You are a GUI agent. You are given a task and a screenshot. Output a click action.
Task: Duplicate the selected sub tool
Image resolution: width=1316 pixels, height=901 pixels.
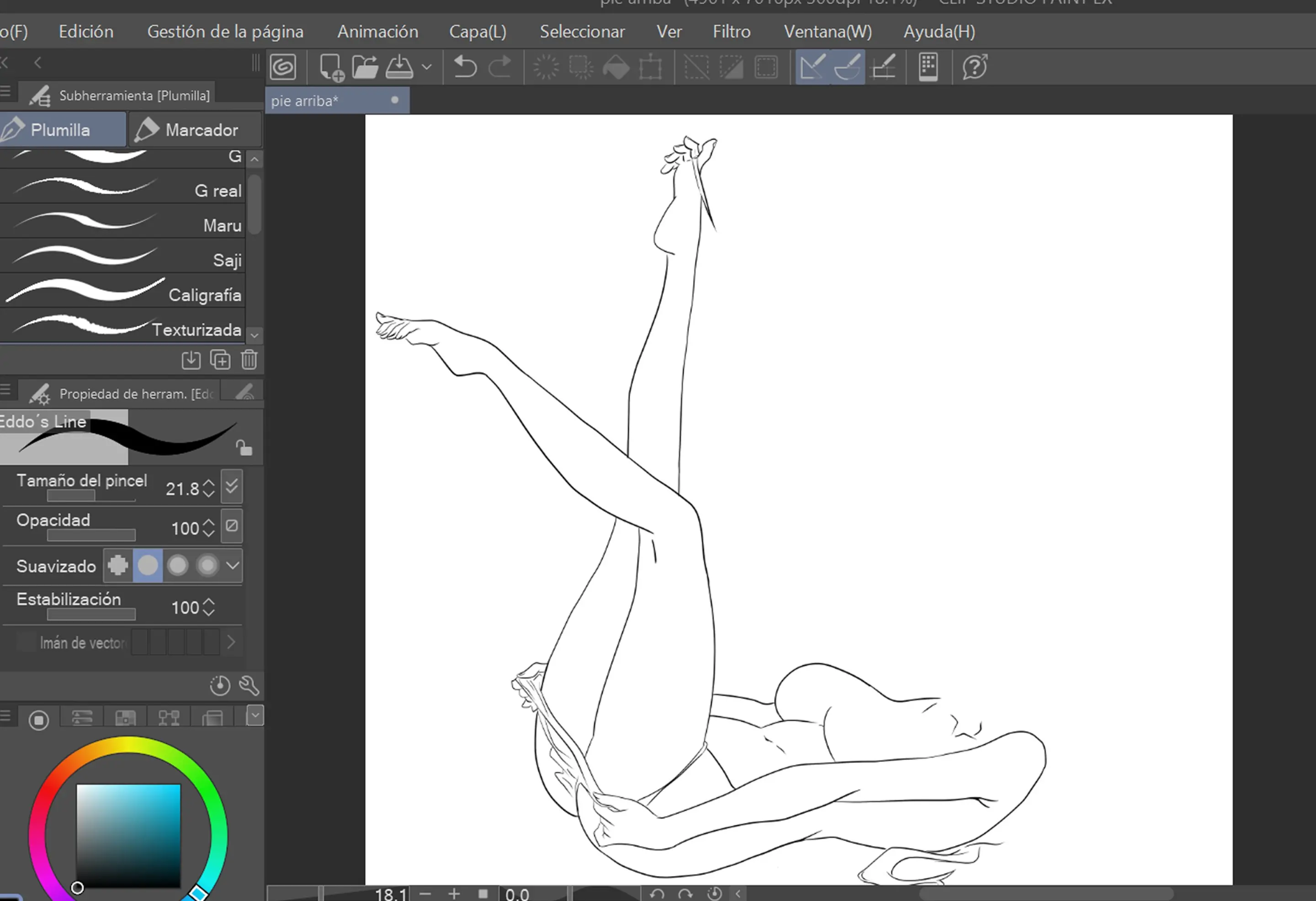click(220, 360)
